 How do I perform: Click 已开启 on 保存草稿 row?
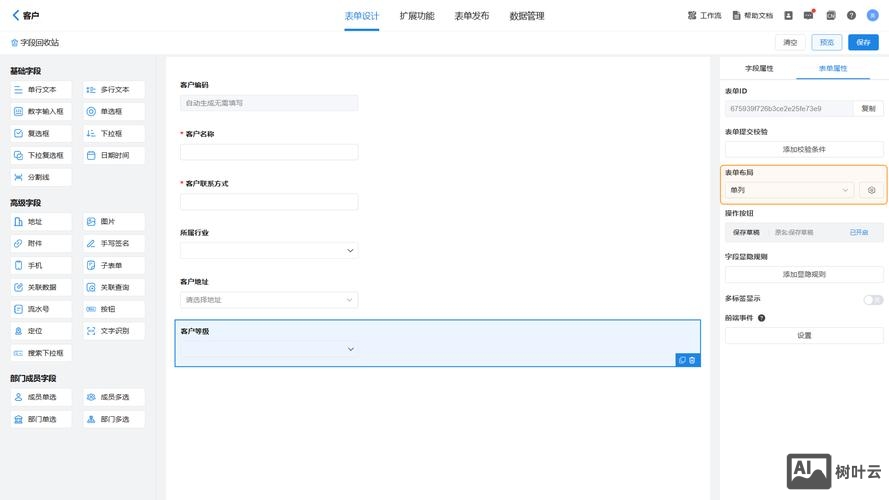[x=858, y=232]
